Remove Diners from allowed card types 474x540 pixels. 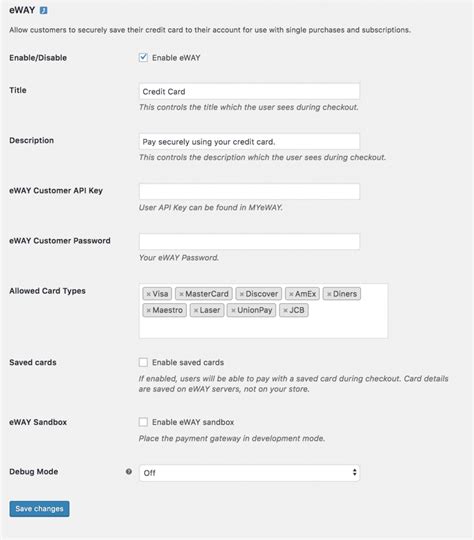329,294
